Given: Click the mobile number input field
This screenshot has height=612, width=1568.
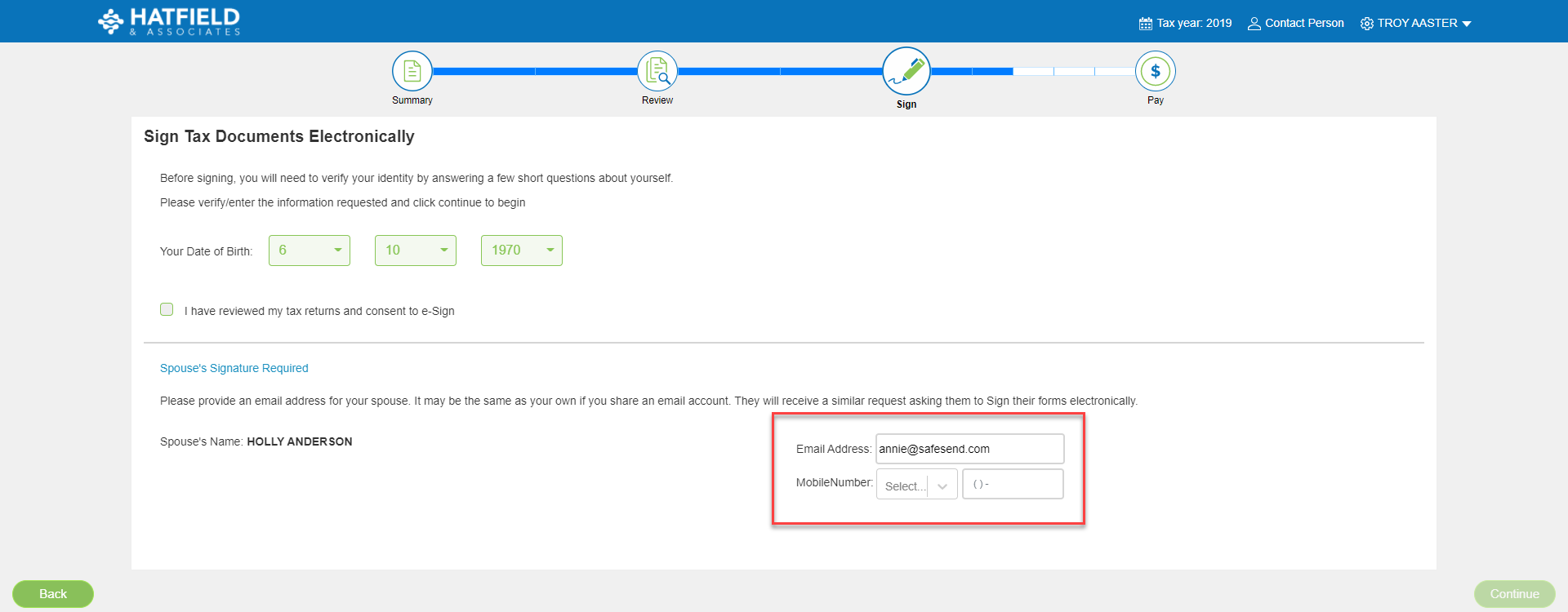Looking at the screenshot, I should click(1013, 484).
